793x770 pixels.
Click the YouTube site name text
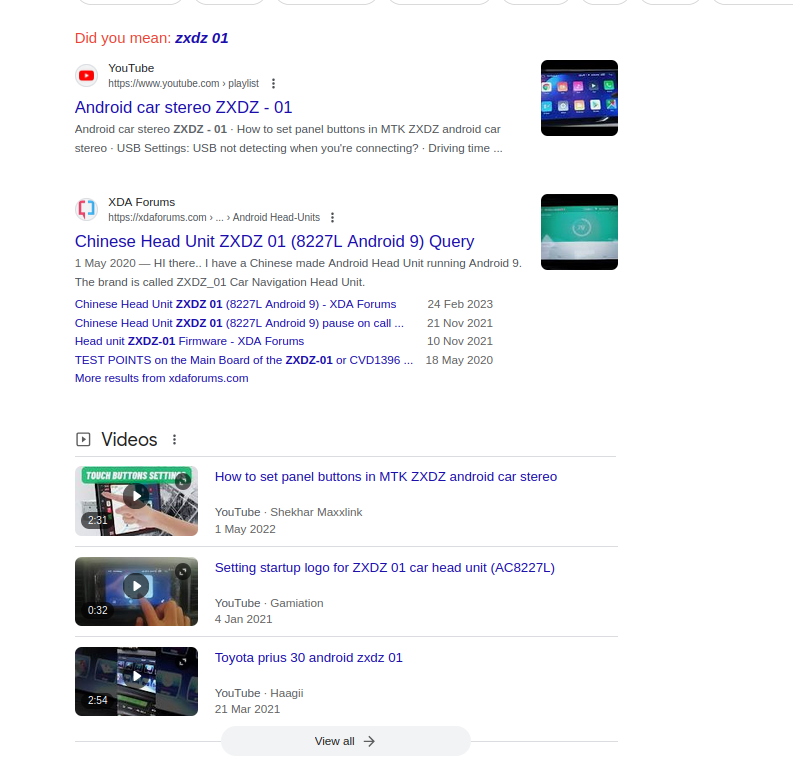[131, 68]
